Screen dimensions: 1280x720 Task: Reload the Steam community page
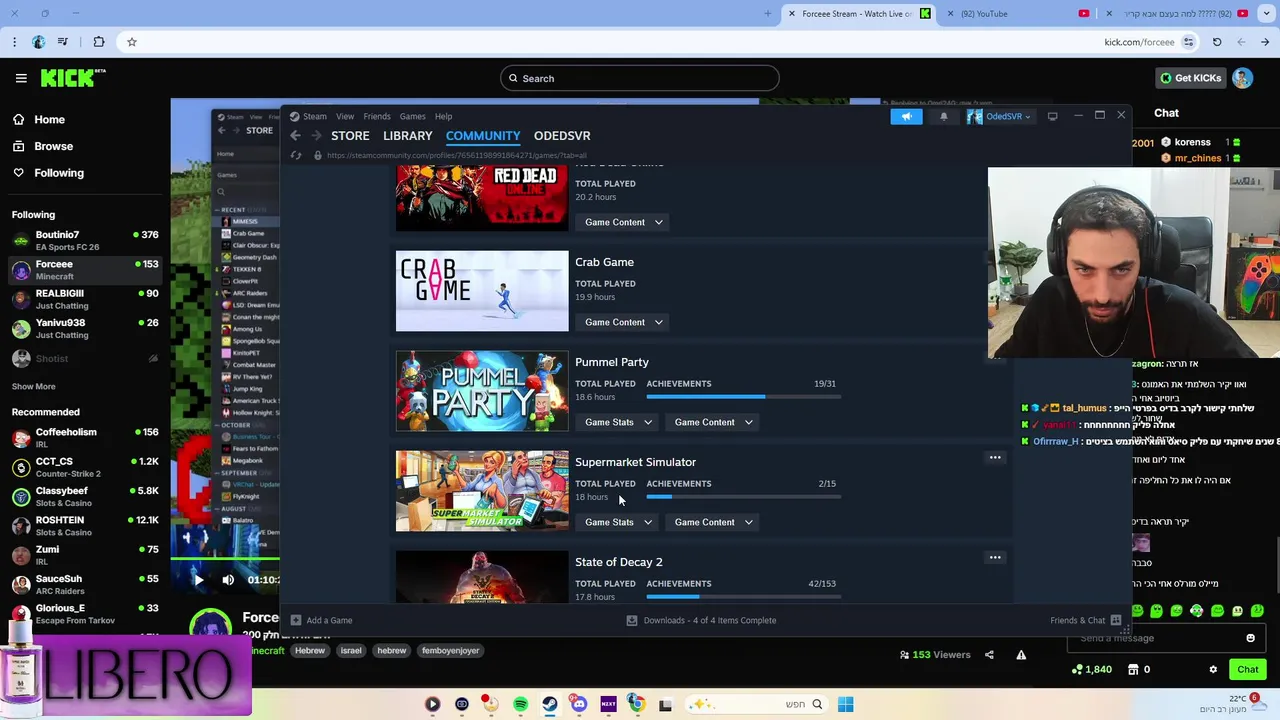click(x=296, y=155)
